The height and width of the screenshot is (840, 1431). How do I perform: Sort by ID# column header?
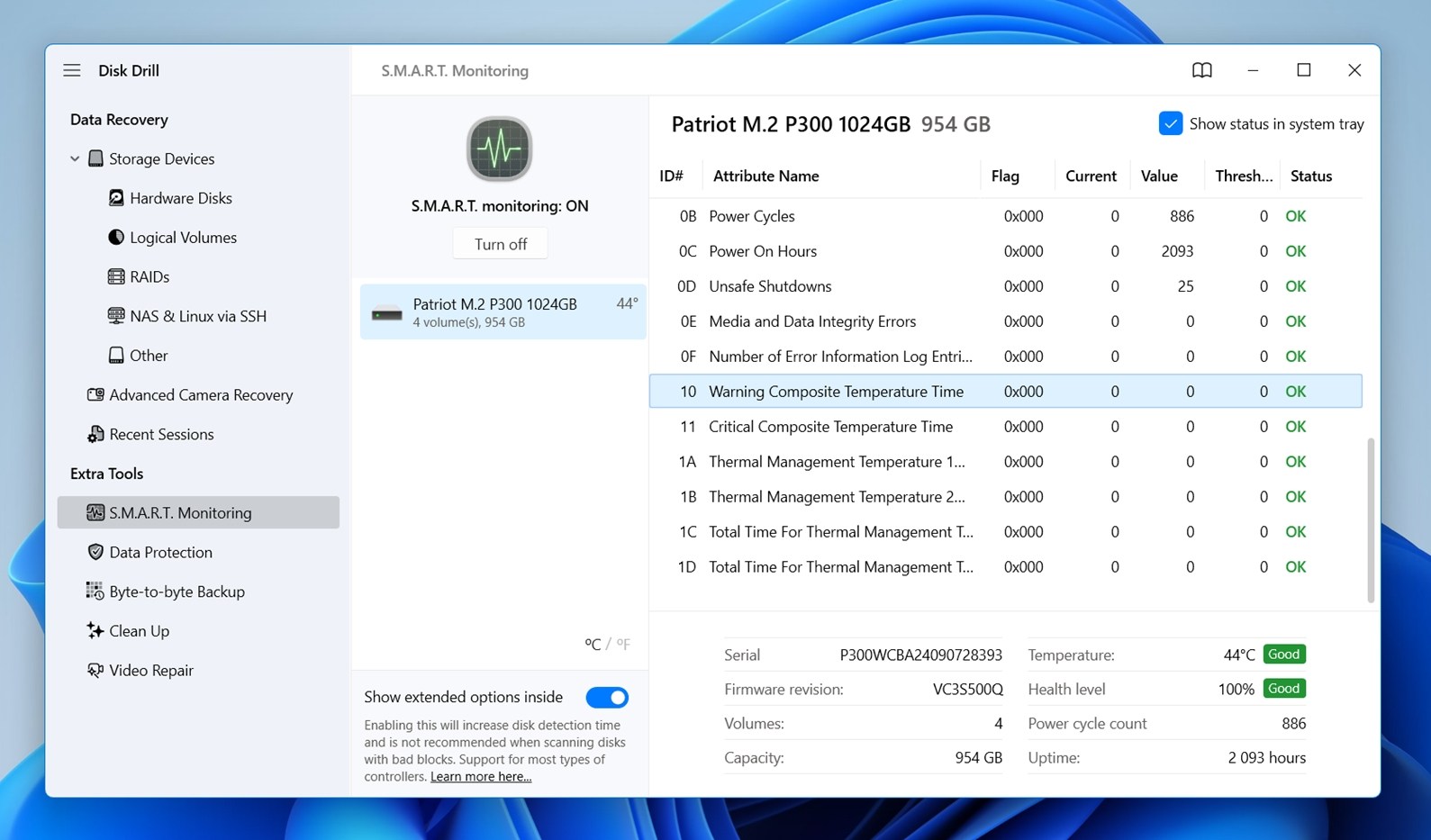(x=672, y=176)
